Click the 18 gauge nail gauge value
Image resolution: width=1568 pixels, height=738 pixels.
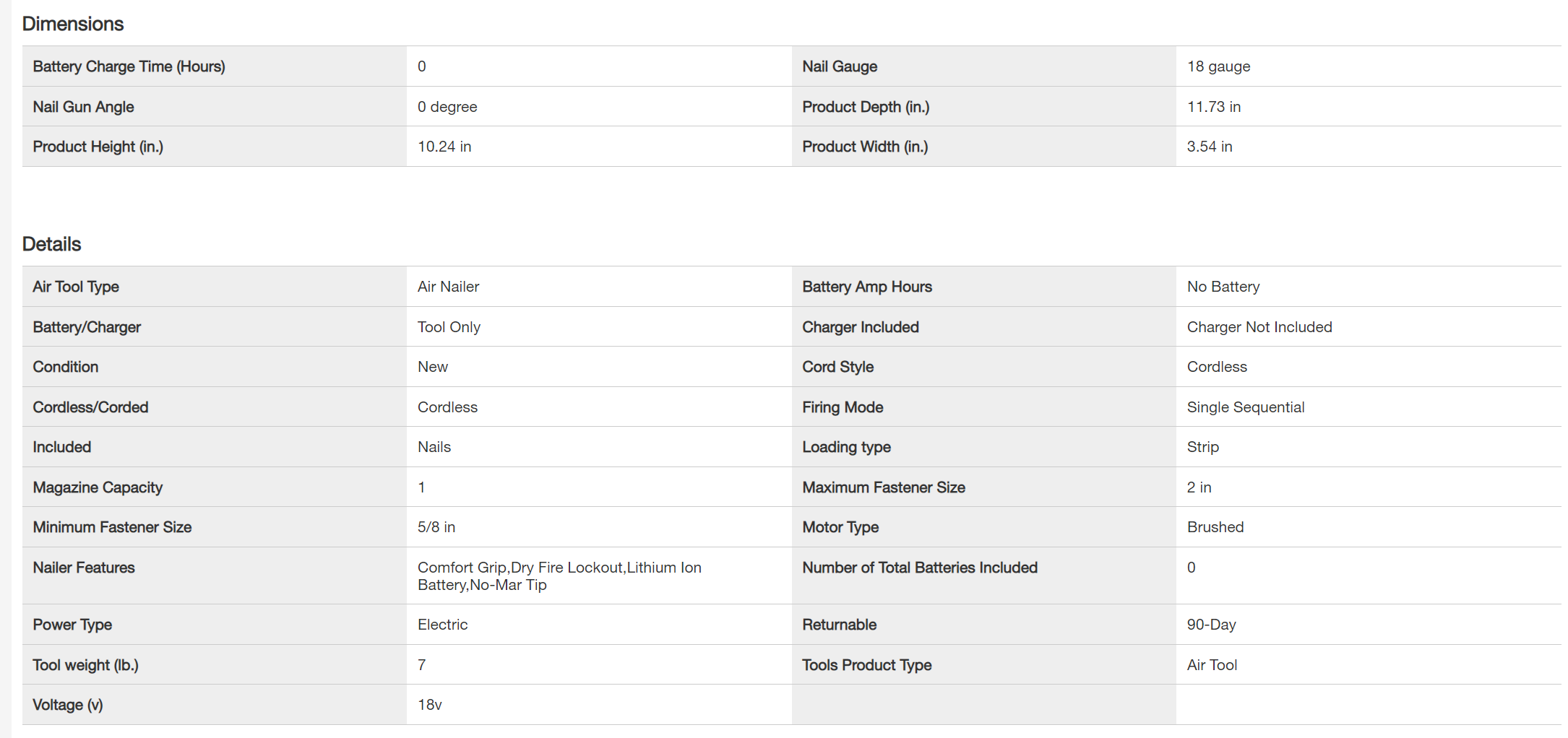[x=1218, y=66]
